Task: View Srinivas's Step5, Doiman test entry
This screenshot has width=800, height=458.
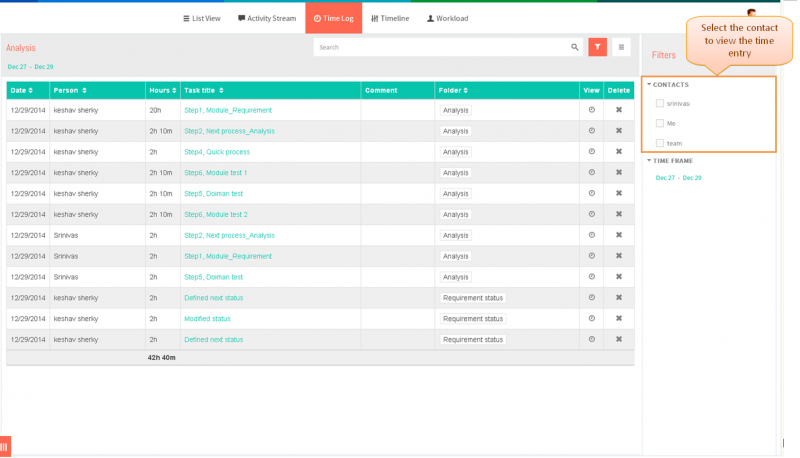Action: click(x=591, y=277)
